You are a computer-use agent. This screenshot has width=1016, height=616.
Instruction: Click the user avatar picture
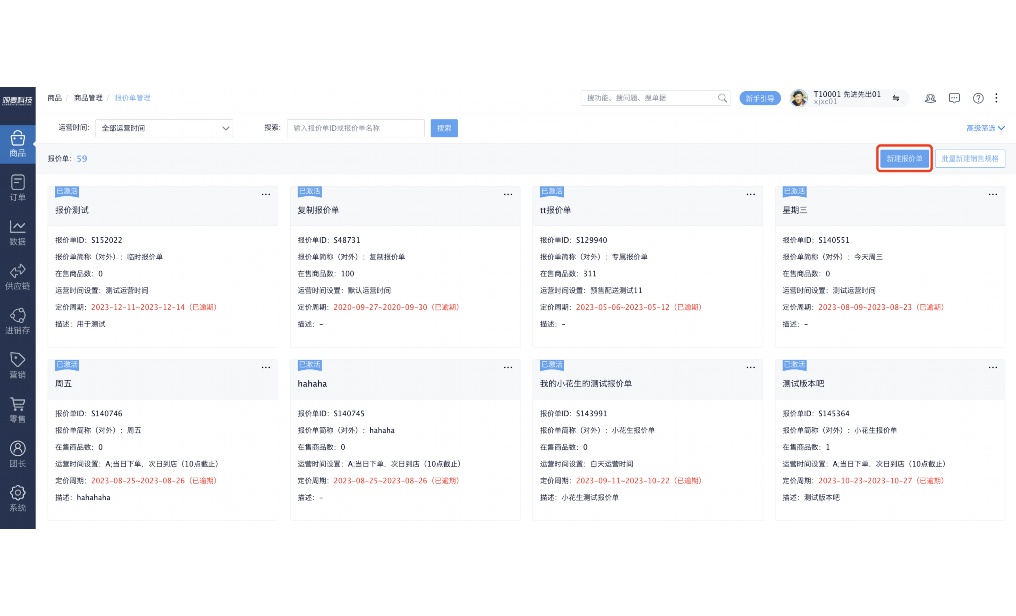click(799, 98)
